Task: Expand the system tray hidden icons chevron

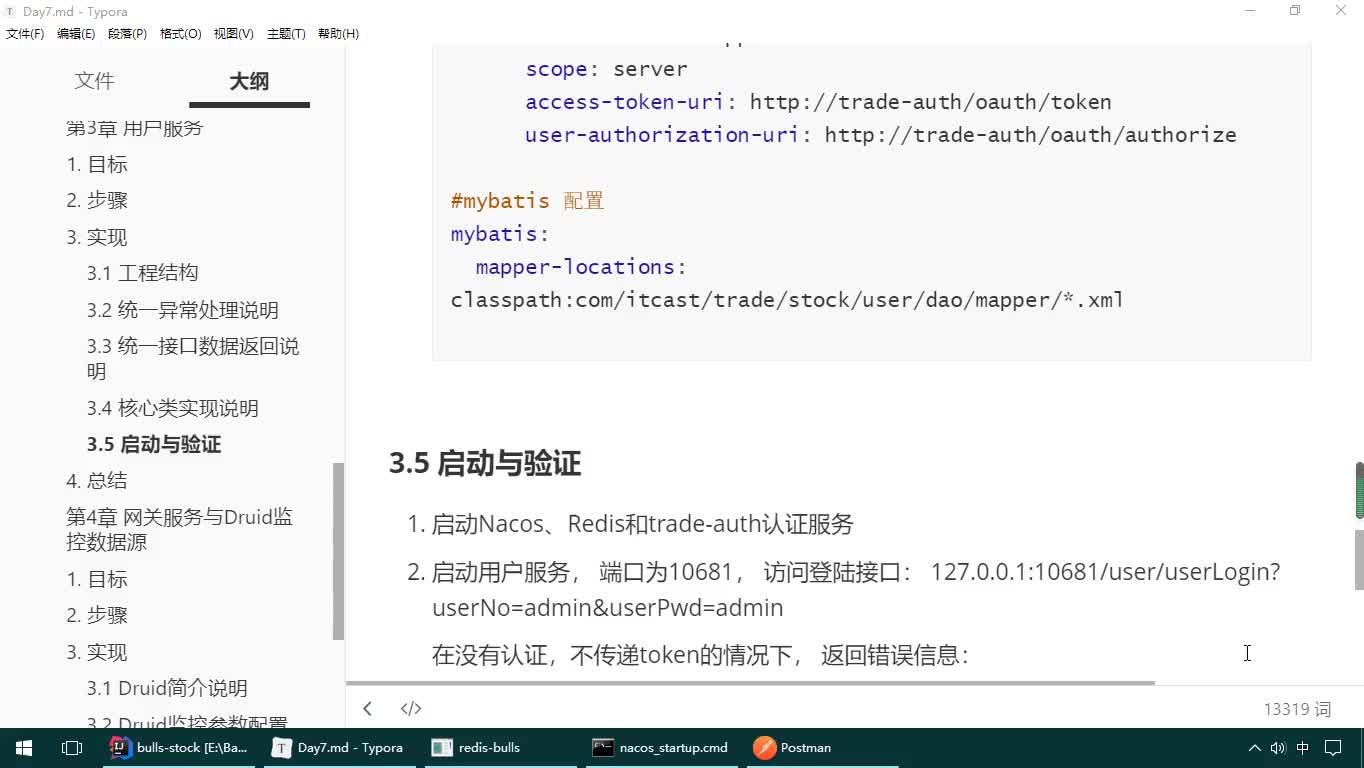Action: click(1254, 747)
